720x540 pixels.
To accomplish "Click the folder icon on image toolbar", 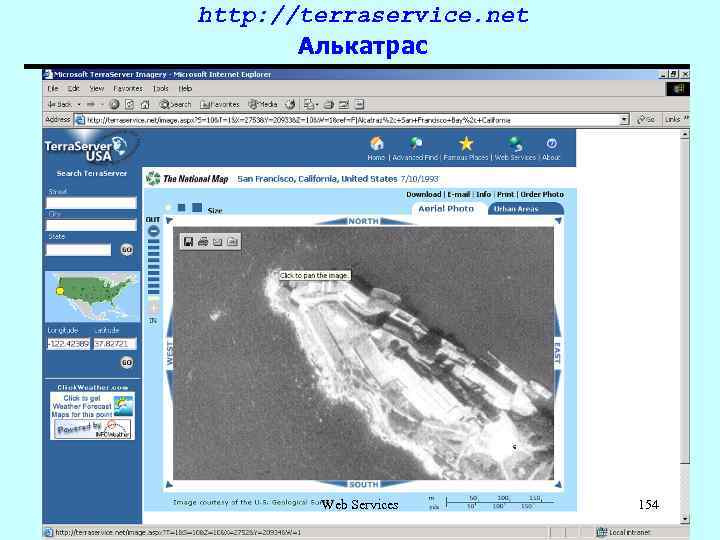I will [232, 242].
